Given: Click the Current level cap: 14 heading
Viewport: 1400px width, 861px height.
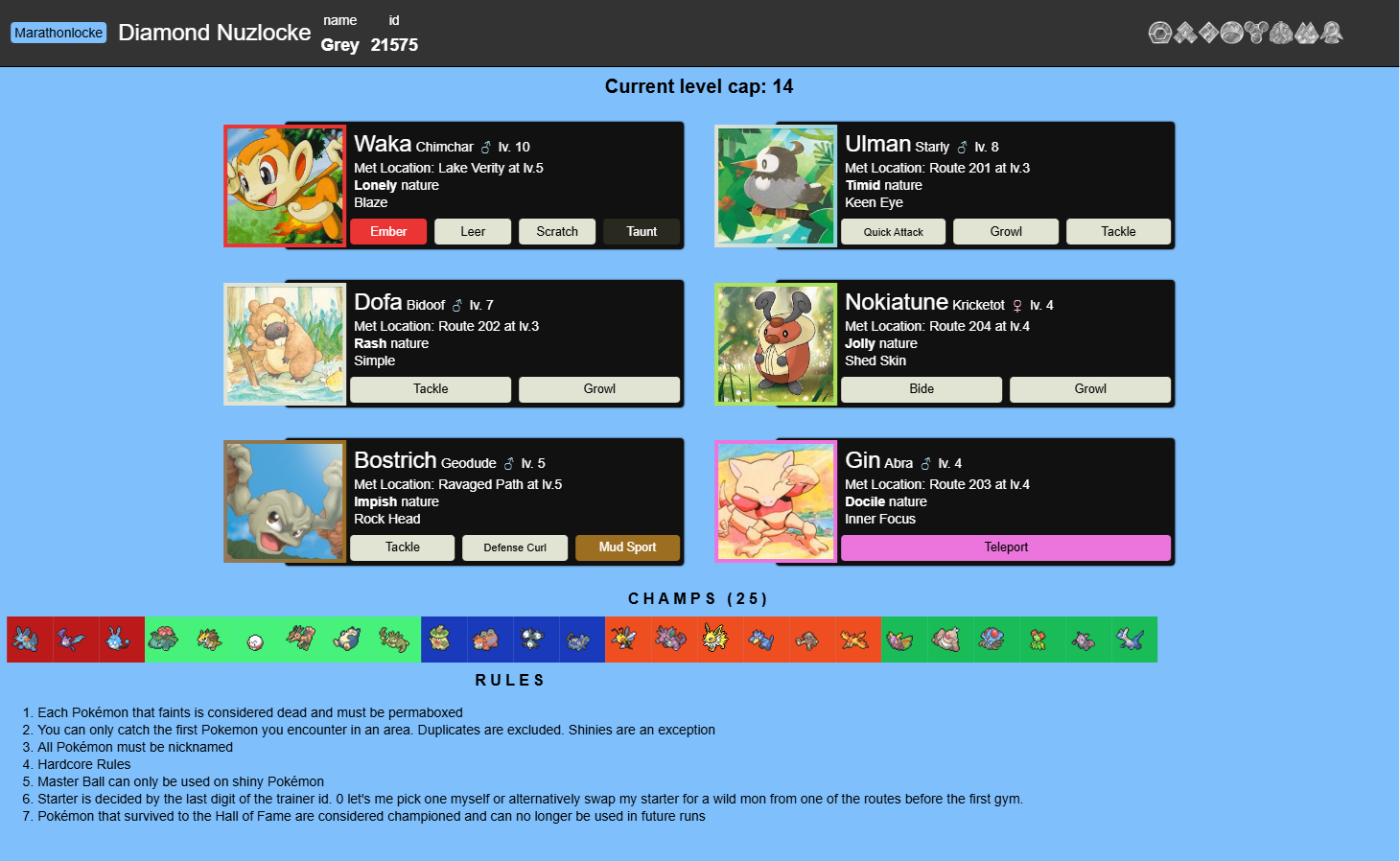Looking at the screenshot, I should pos(699,86).
